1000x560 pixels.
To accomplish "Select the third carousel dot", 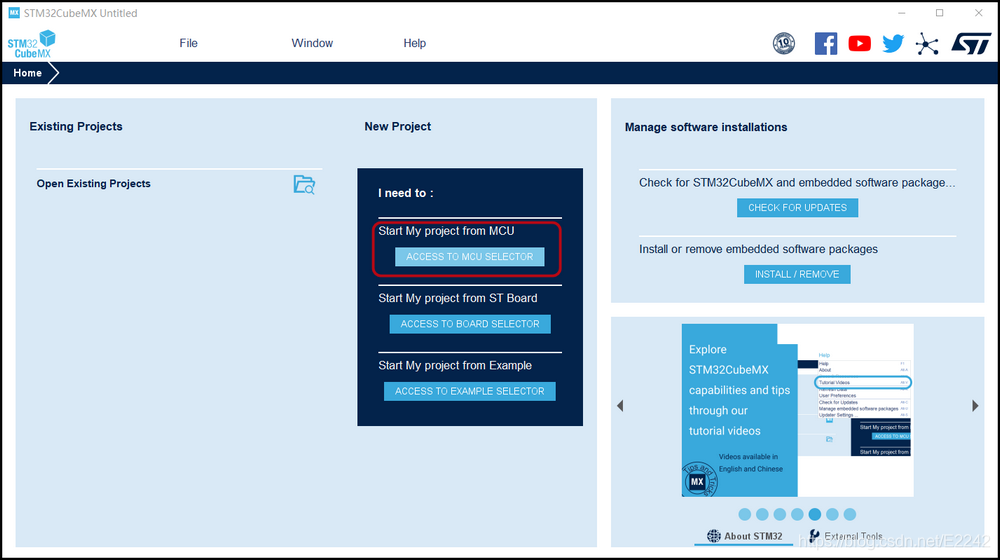I will coord(779,514).
